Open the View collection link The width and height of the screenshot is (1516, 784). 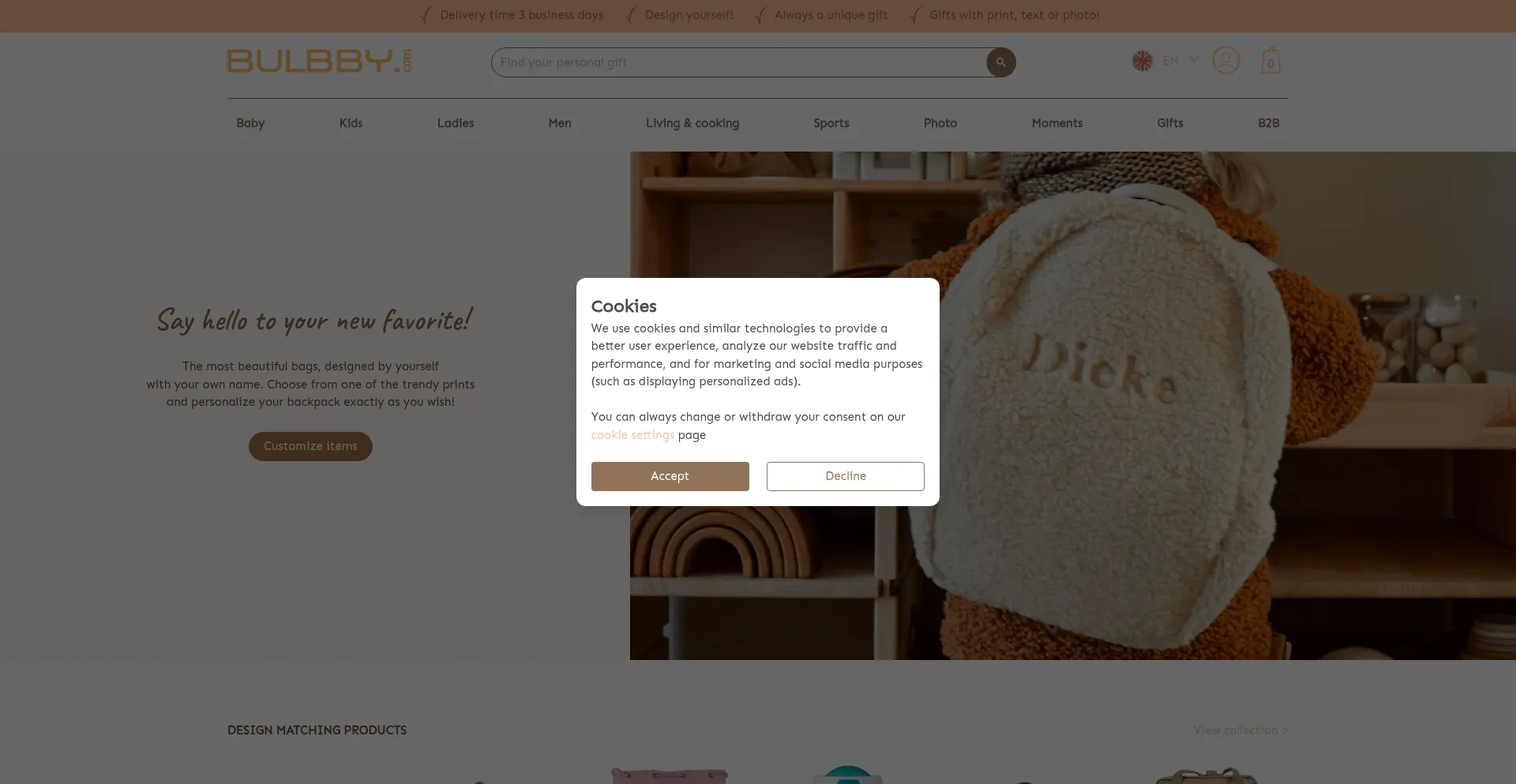(x=1240, y=730)
